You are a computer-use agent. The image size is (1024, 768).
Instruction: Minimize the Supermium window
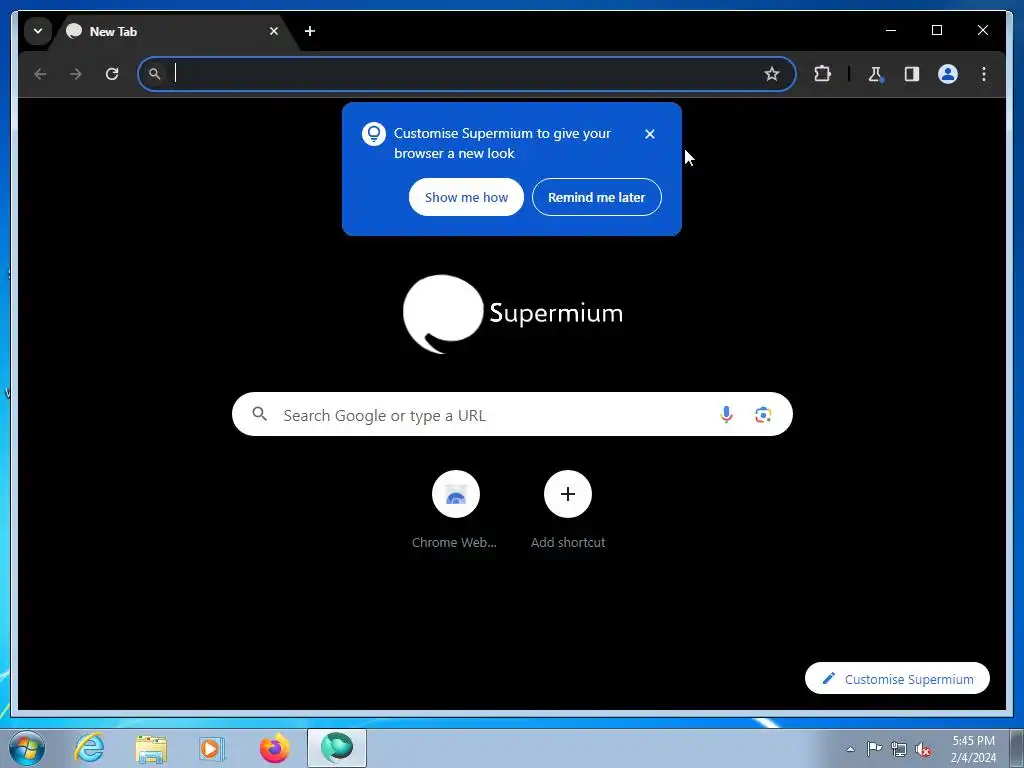pos(891,30)
